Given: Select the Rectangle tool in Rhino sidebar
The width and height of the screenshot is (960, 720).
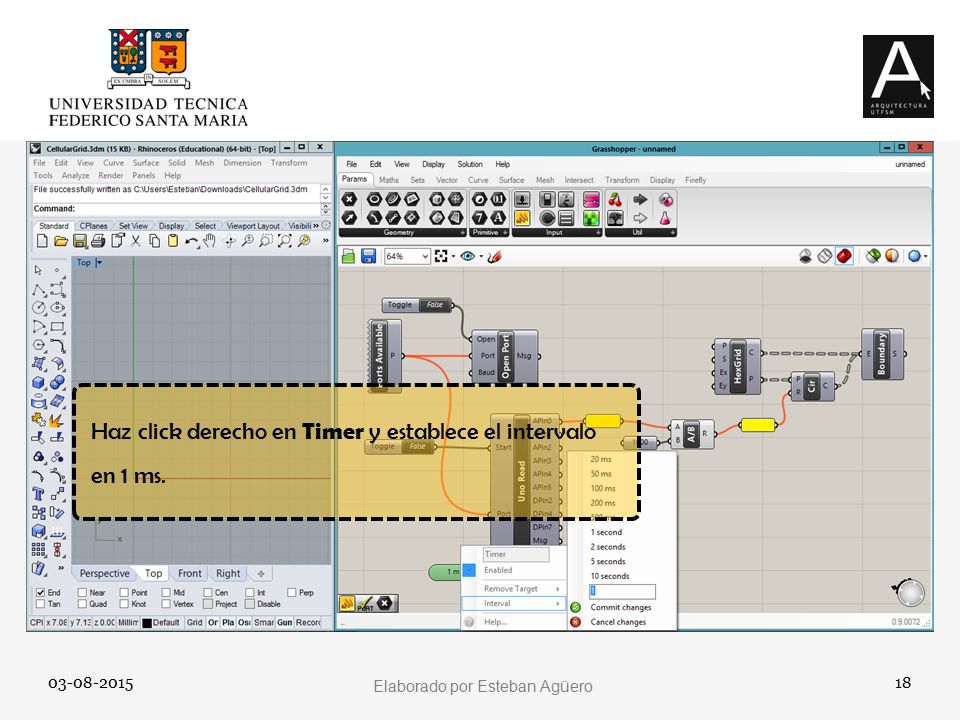Looking at the screenshot, I should pos(58,326).
